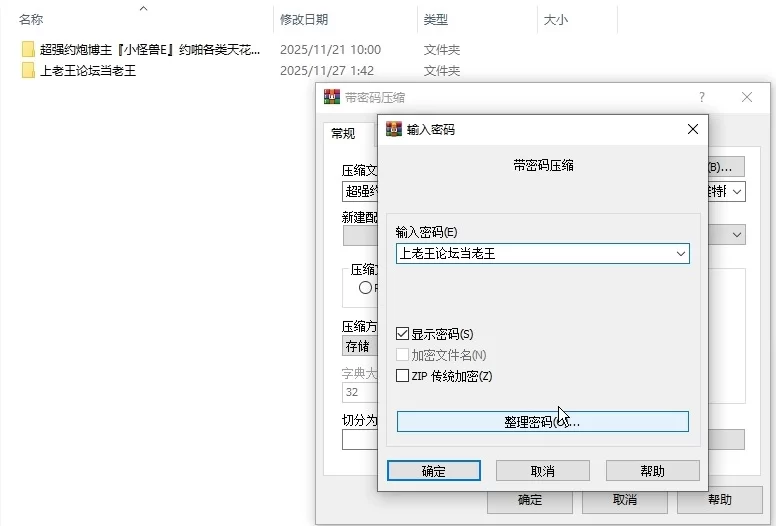Click the 整理密码 button
This screenshot has height=526, width=776.
coord(542,422)
